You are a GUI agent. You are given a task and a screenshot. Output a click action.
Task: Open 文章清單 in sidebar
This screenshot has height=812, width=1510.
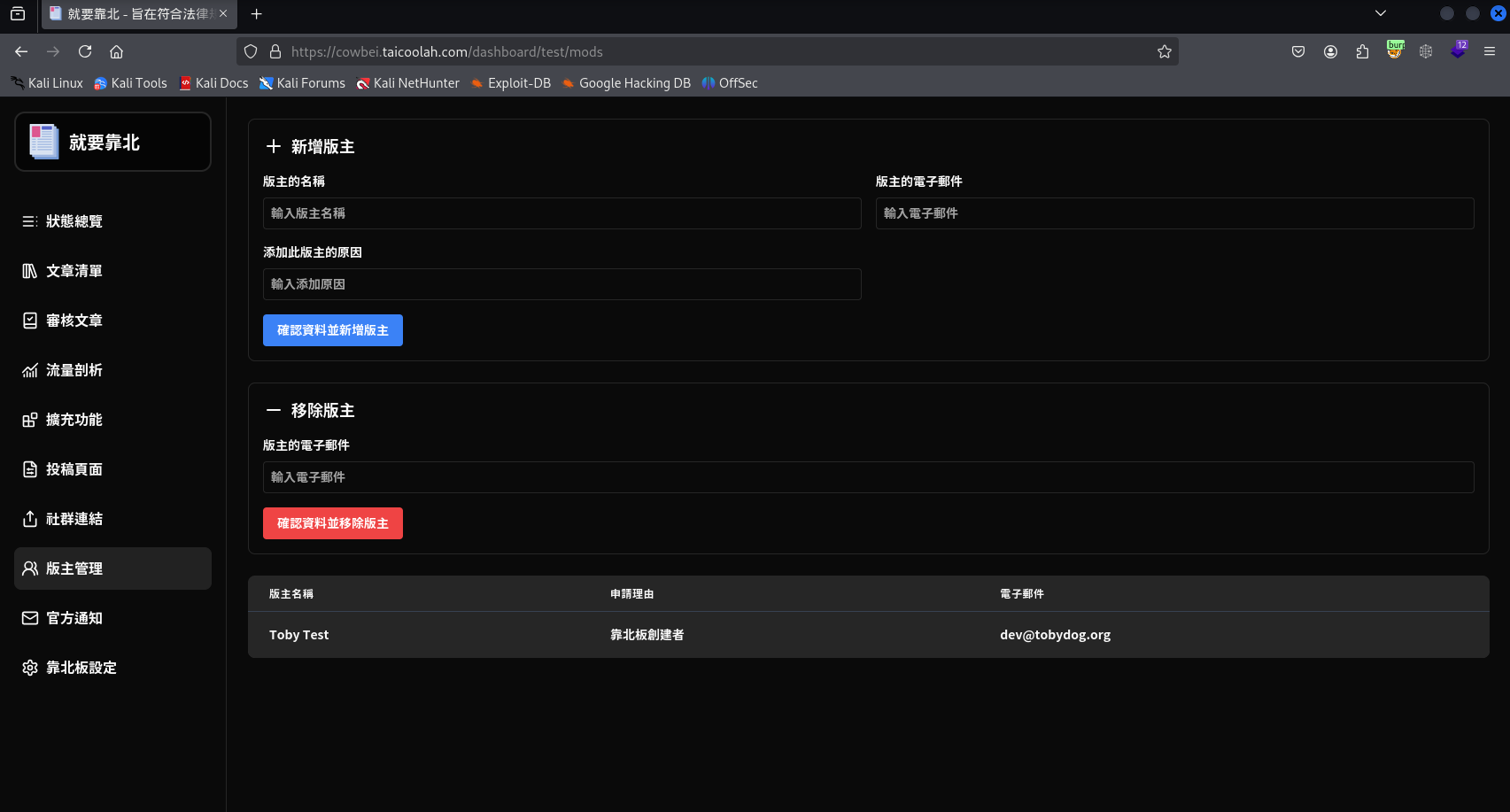click(x=112, y=271)
